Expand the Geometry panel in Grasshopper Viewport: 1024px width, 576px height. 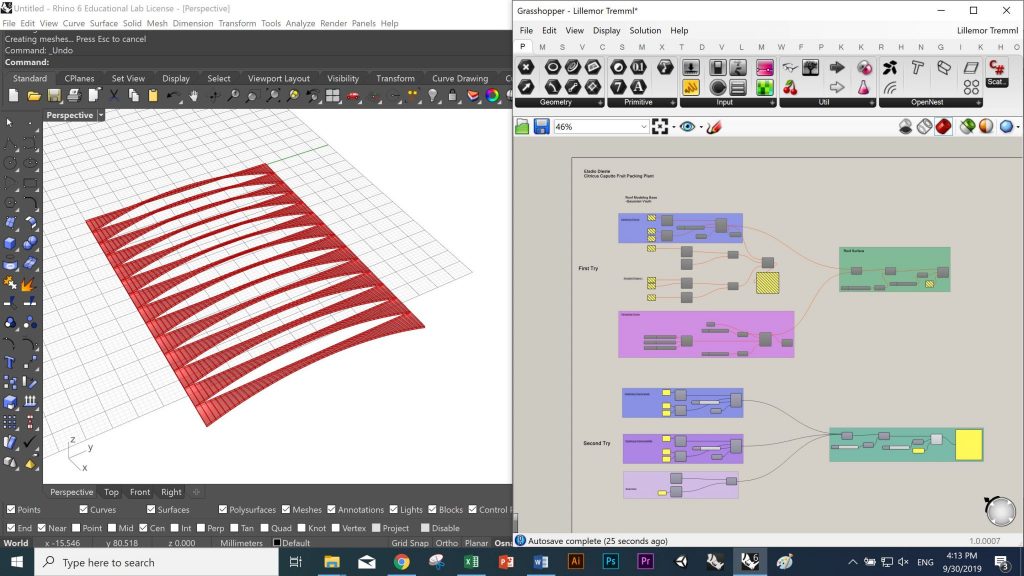coord(601,102)
